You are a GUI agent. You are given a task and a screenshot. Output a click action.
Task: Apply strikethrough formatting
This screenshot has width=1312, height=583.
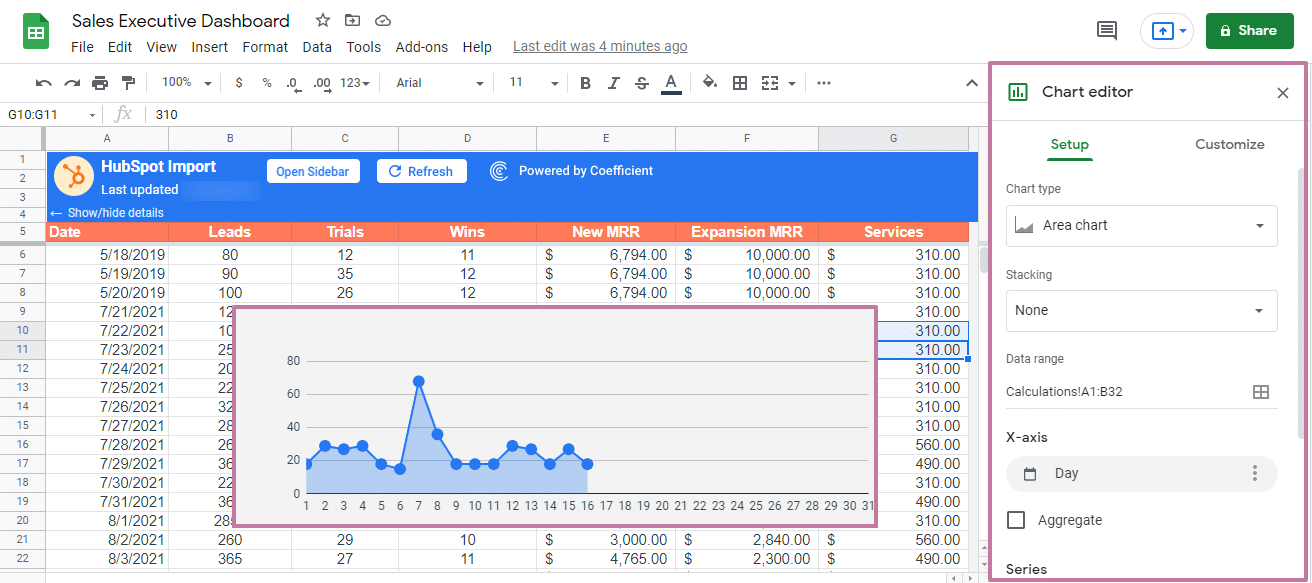coord(642,83)
